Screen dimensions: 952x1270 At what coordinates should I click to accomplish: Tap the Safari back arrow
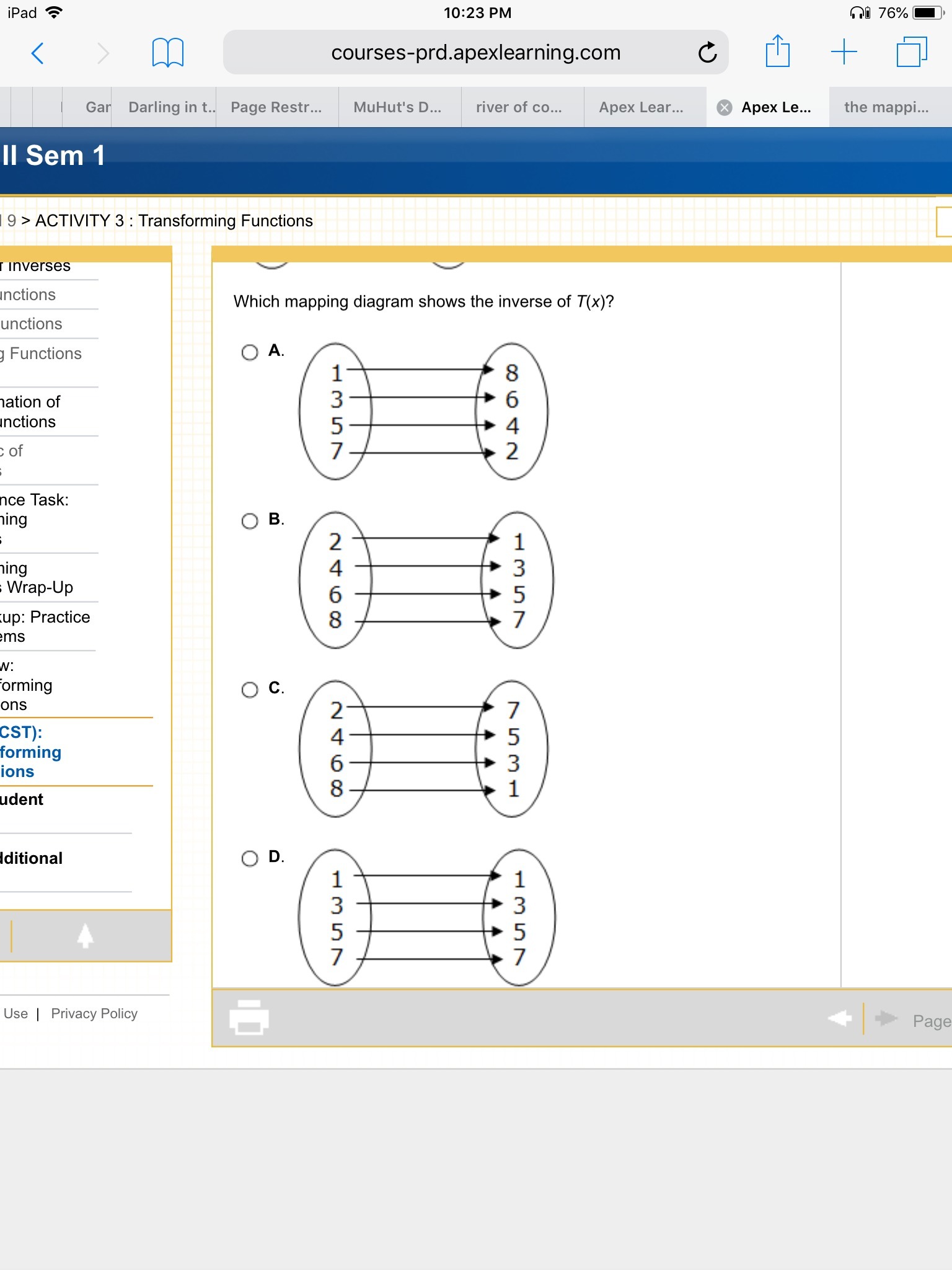pyautogui.click(x=38, y=53)
